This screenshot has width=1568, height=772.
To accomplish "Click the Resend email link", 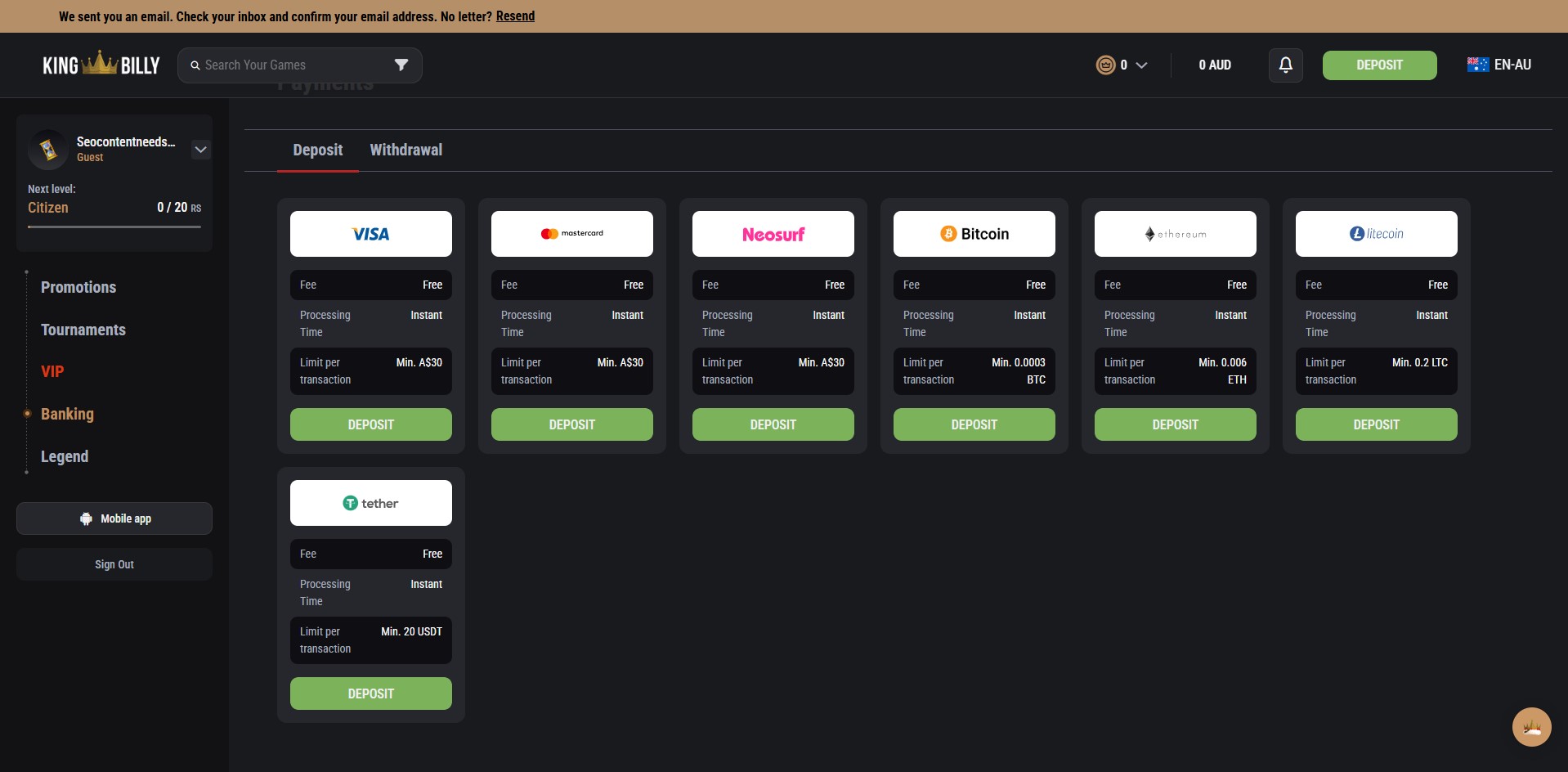I will pyautogui.click(x=515, y=16).
